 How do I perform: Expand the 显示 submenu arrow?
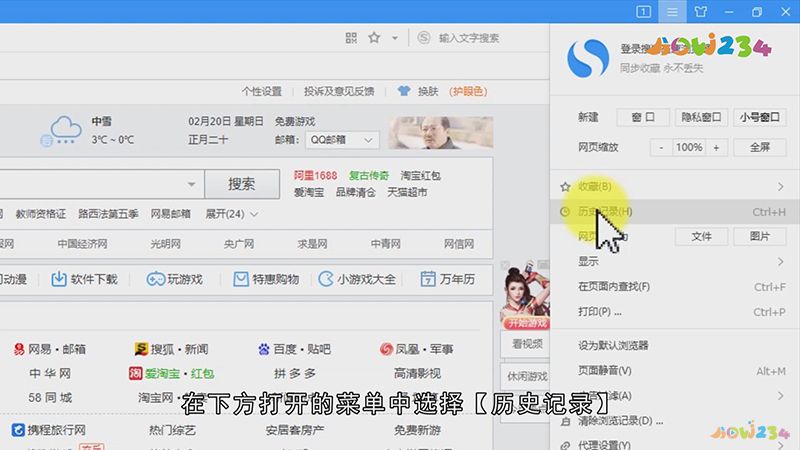click(781, 262)
